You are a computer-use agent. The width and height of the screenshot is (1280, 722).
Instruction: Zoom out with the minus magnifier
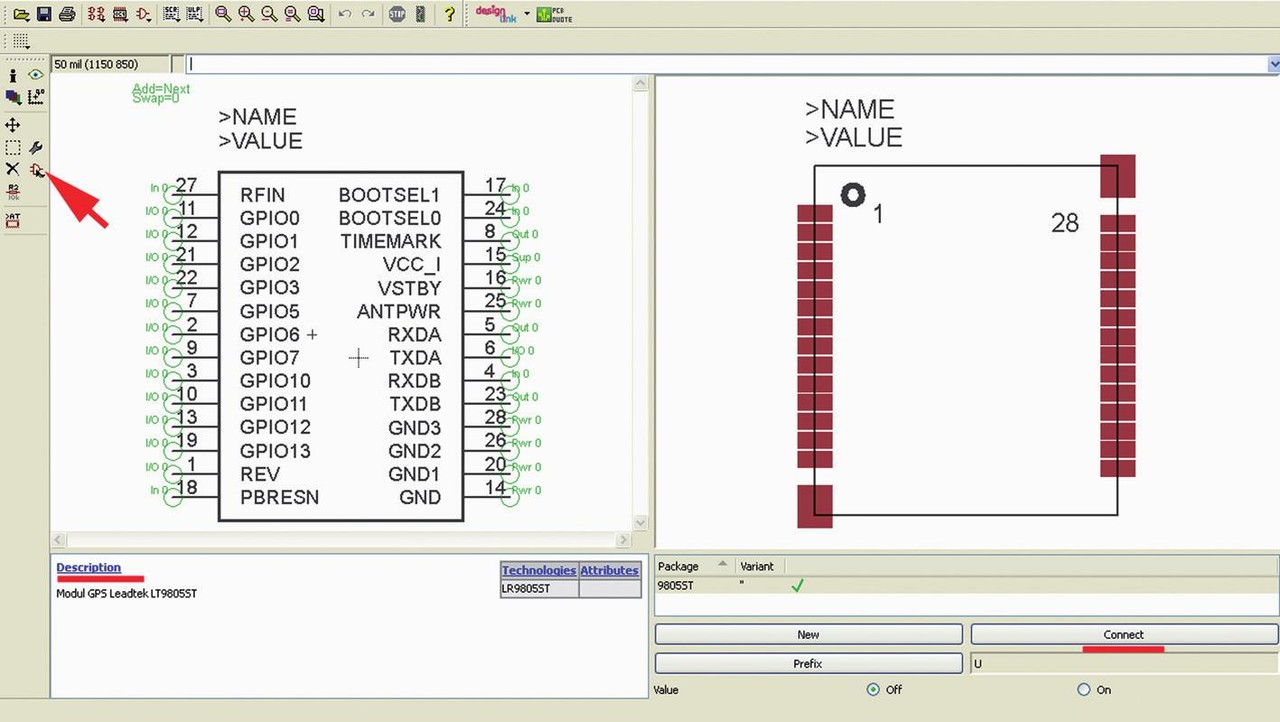click(x=269, y=14)
